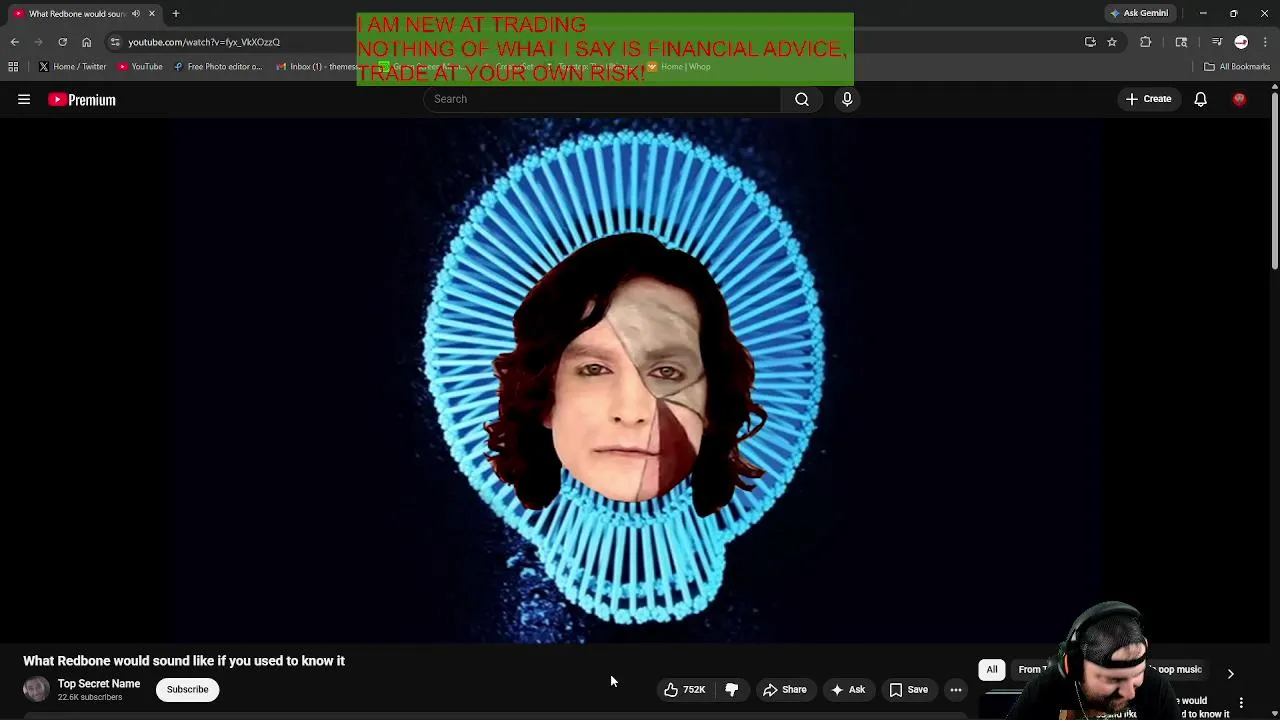Start voice search with microphone icon
Screen dimensions: 1280x720
(847, 99)
